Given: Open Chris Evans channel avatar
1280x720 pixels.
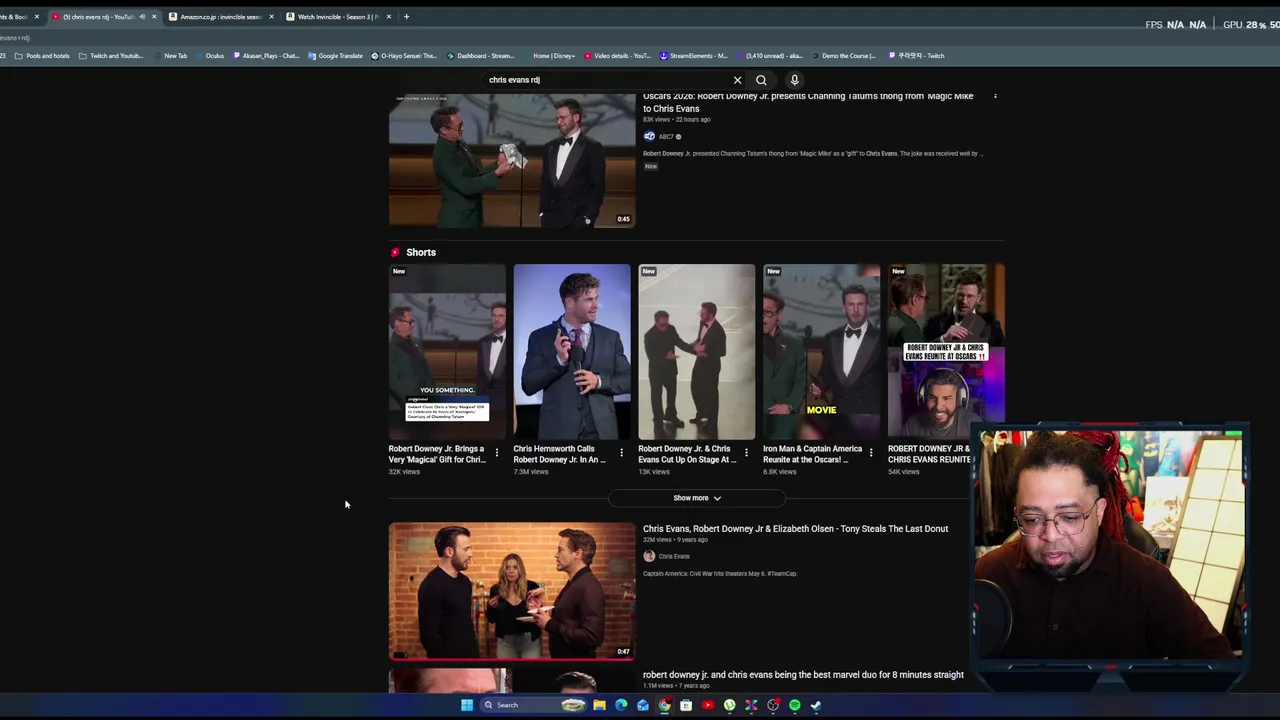Looking at the screenshot, I should 649,556.
